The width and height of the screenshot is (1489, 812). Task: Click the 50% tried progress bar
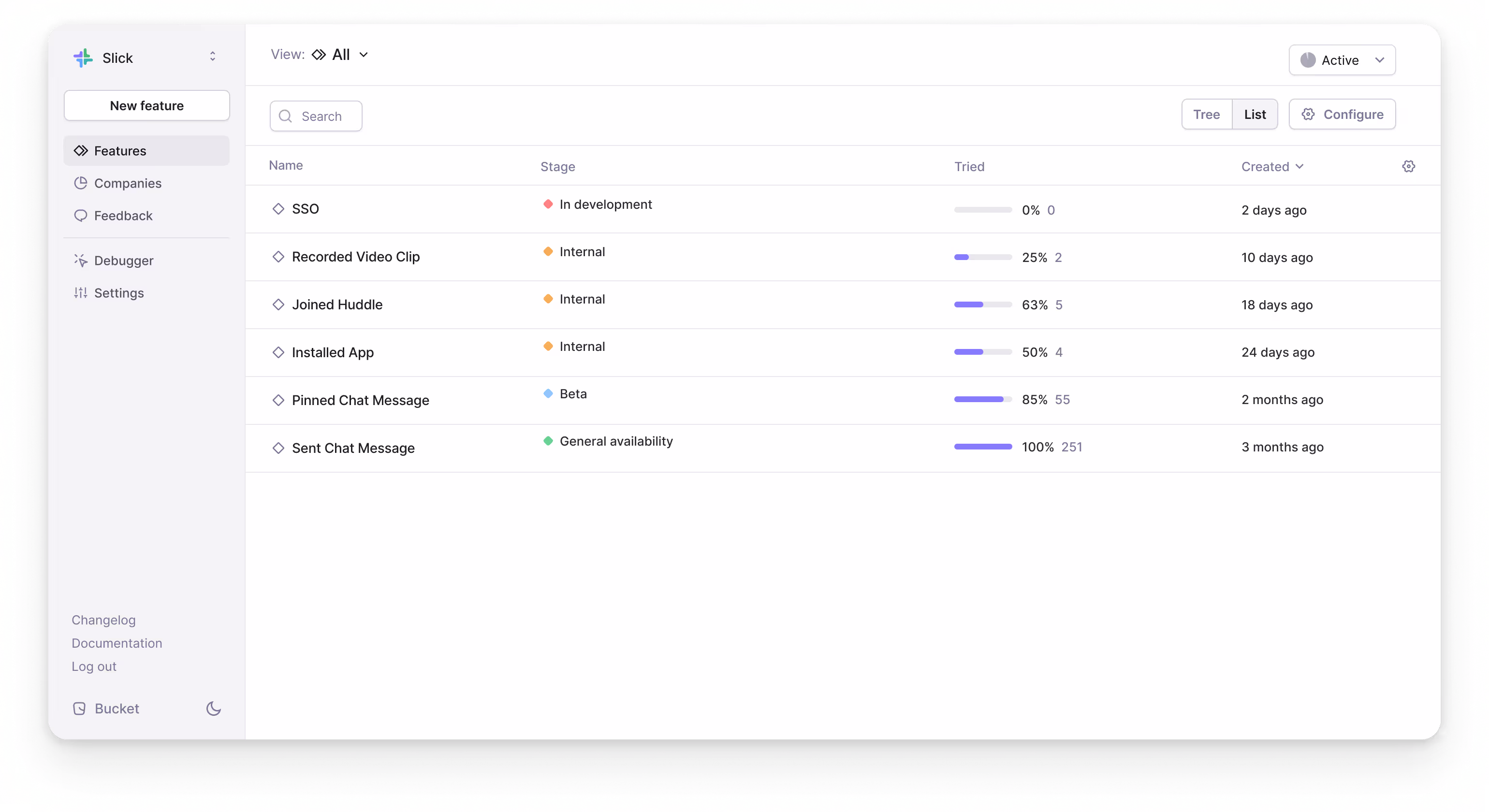point(983,352)
